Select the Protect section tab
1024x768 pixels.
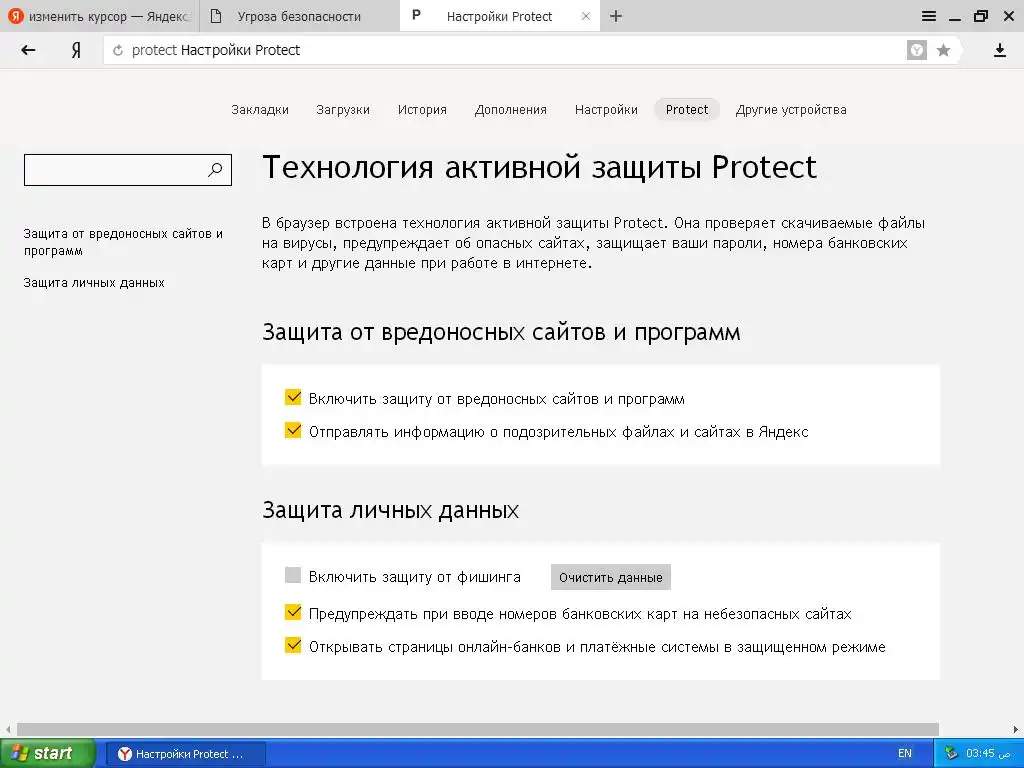[x=686, y=110]
